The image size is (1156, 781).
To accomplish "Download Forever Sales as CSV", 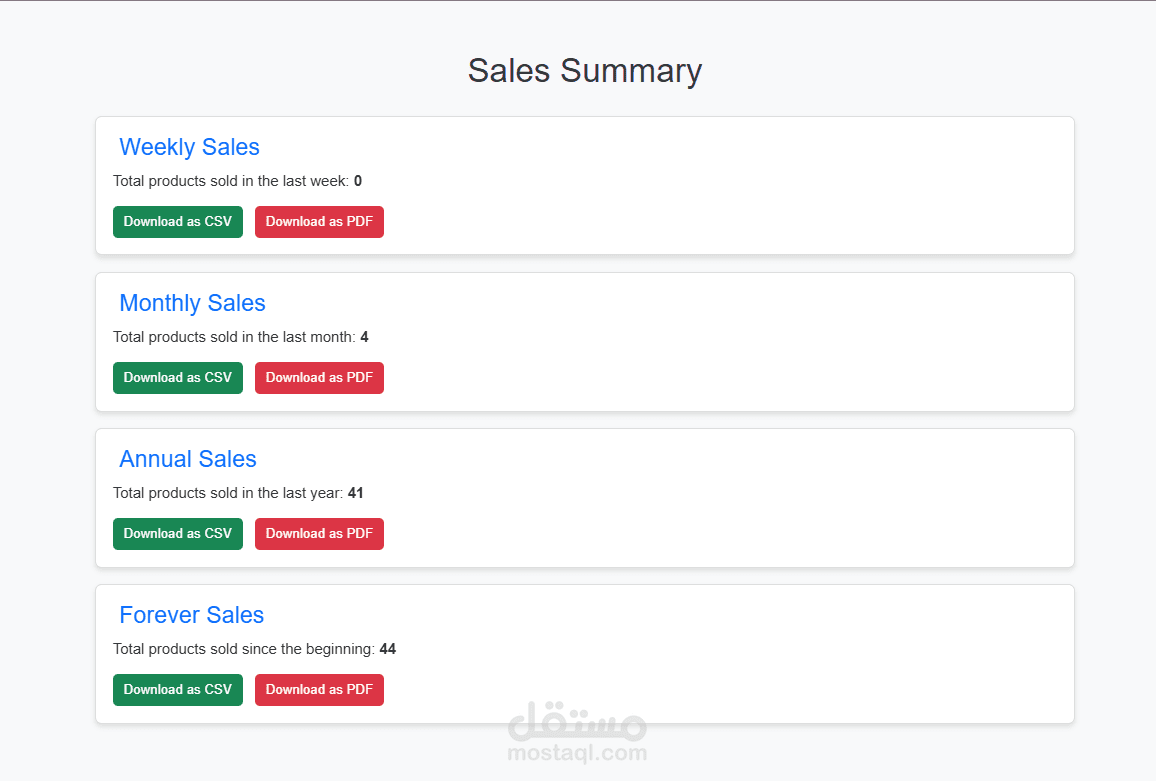I will point(178,690).
